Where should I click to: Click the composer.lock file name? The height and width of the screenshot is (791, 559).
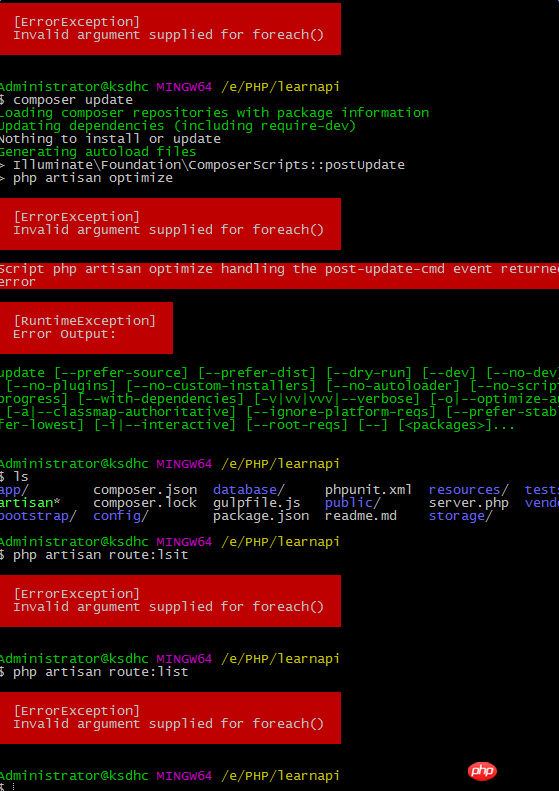coord(145,503)
